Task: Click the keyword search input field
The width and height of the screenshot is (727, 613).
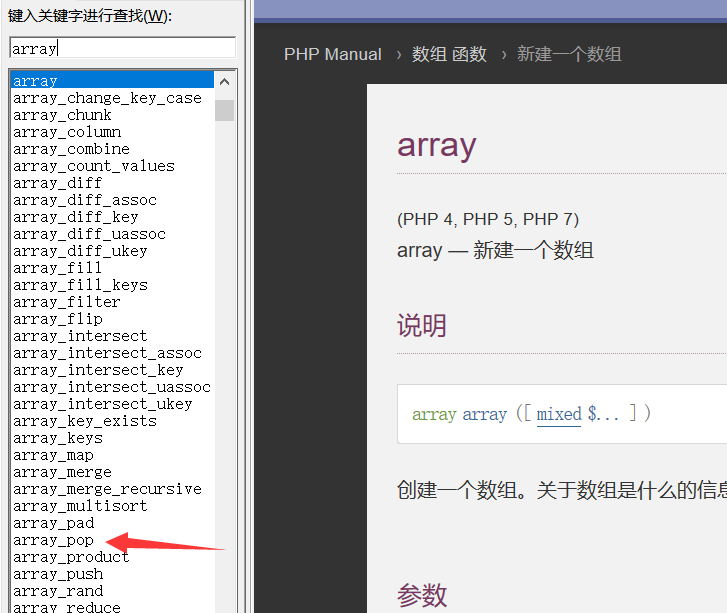Action: coord(122,48)
